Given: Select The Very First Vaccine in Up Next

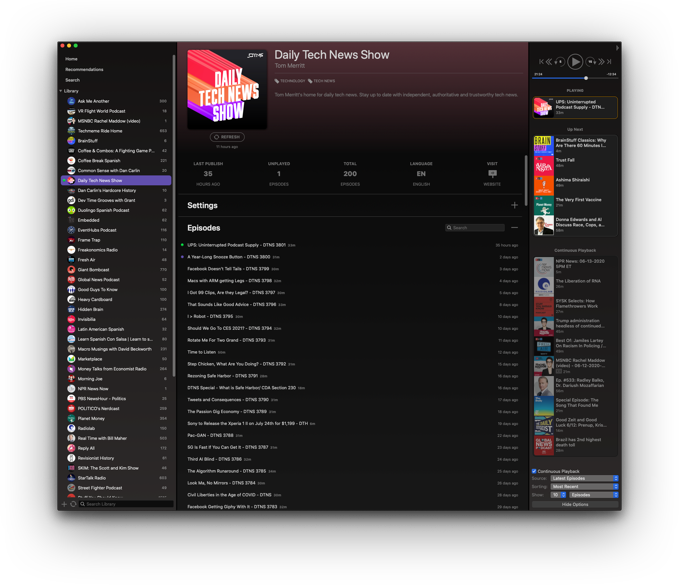Looking at the screenshot, I should coord(575,205).
